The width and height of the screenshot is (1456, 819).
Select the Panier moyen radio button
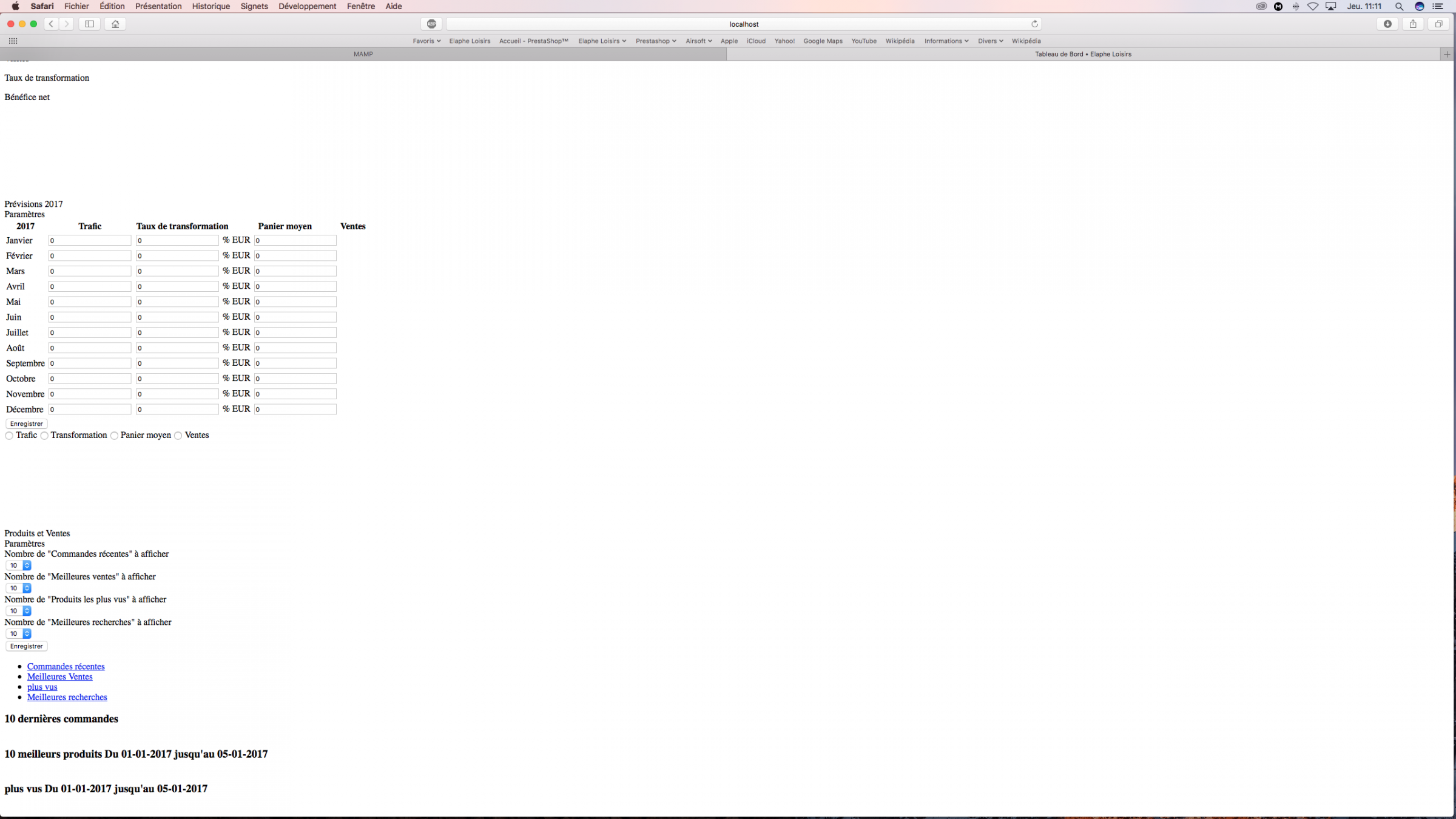coord(114,436)
